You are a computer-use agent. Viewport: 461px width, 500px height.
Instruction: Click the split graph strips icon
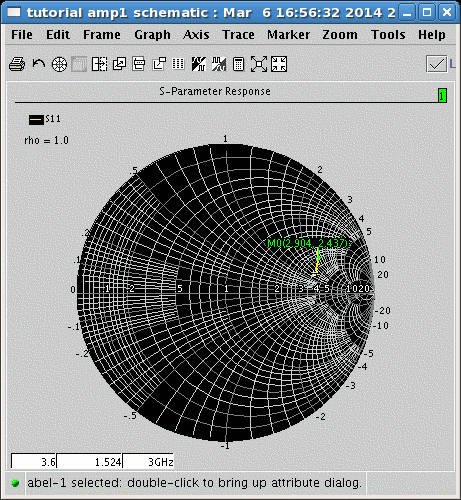click(99, 64)
